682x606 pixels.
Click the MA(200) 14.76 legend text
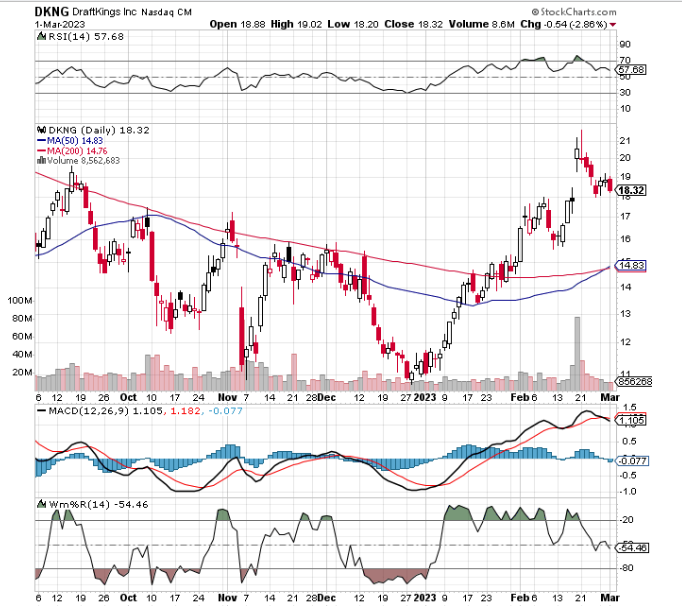tap(77, 151)
